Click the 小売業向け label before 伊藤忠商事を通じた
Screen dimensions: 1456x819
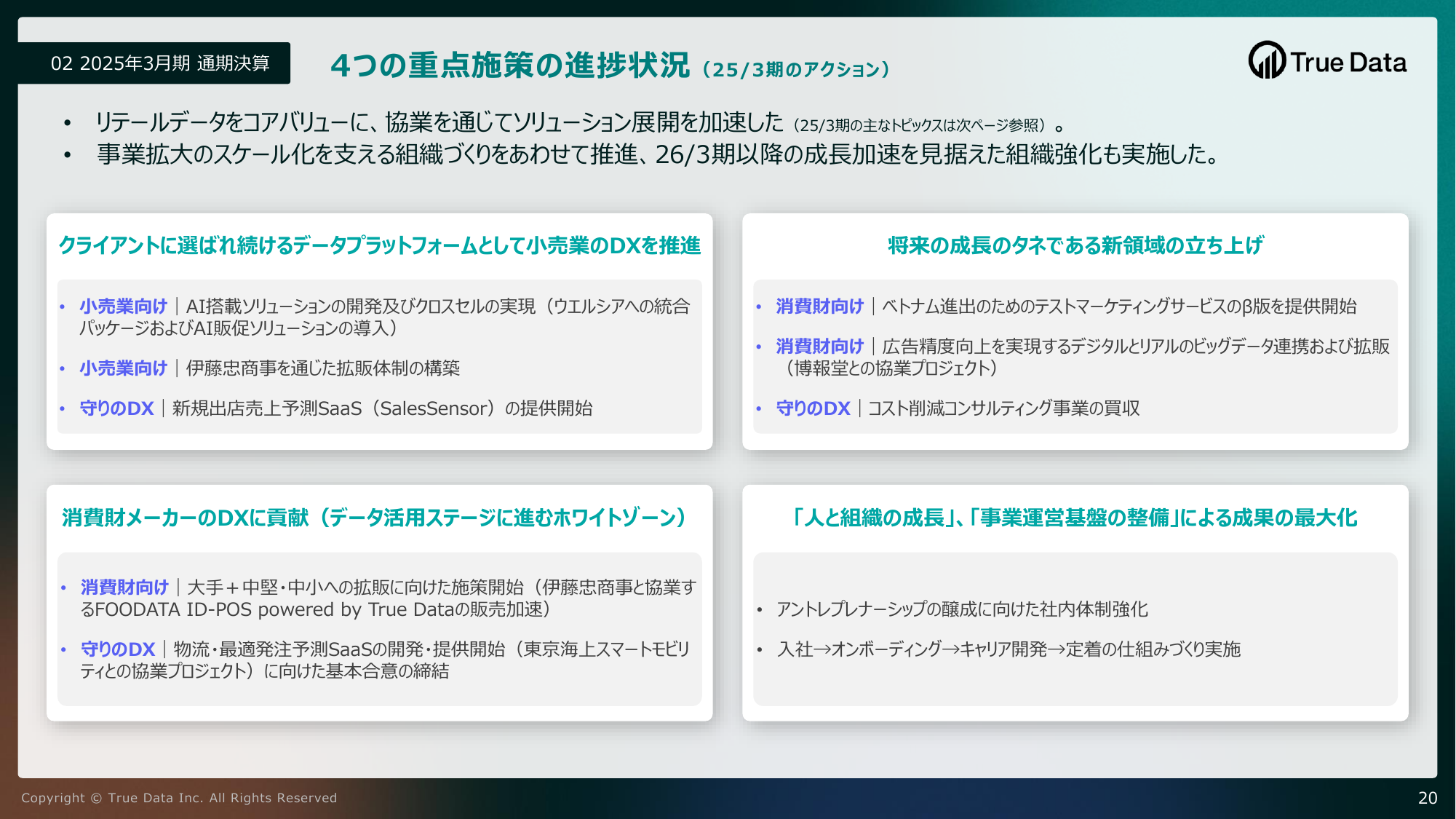point(124,368)
